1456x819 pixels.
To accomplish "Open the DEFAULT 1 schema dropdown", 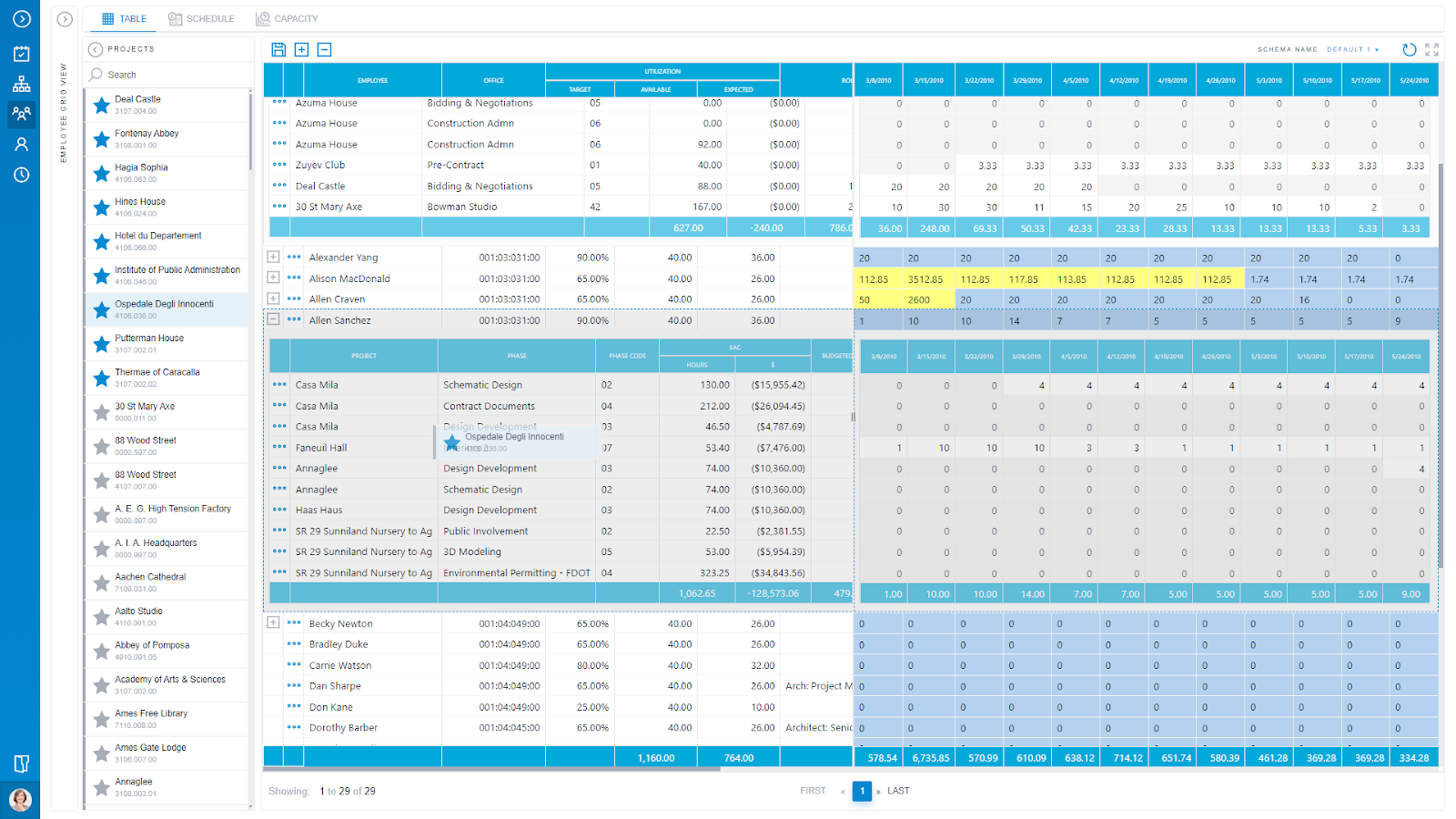I will tap(1350, 50).
